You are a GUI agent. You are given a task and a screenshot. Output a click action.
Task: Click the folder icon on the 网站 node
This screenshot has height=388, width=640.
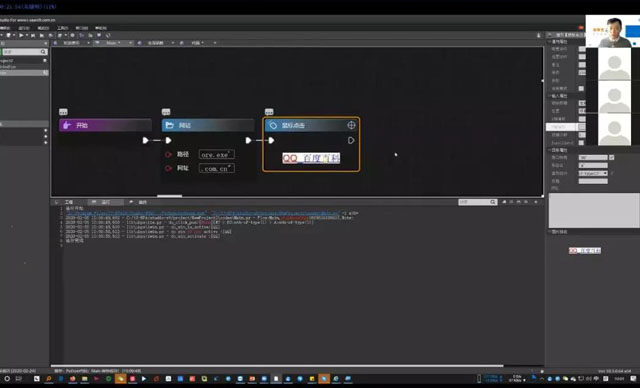170,125
